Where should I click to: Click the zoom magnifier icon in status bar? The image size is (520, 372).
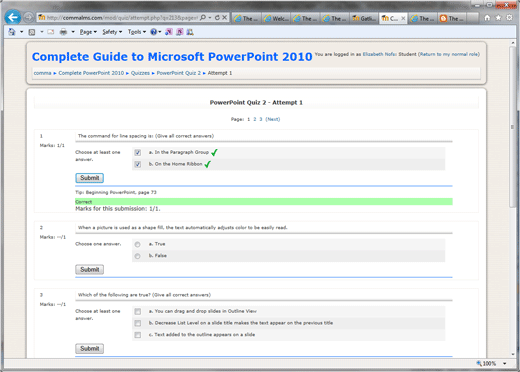(479, 363)
